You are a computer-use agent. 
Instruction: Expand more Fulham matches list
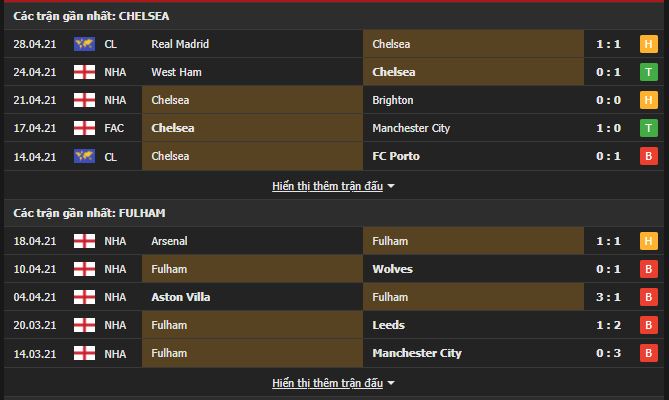pos(327,383)
